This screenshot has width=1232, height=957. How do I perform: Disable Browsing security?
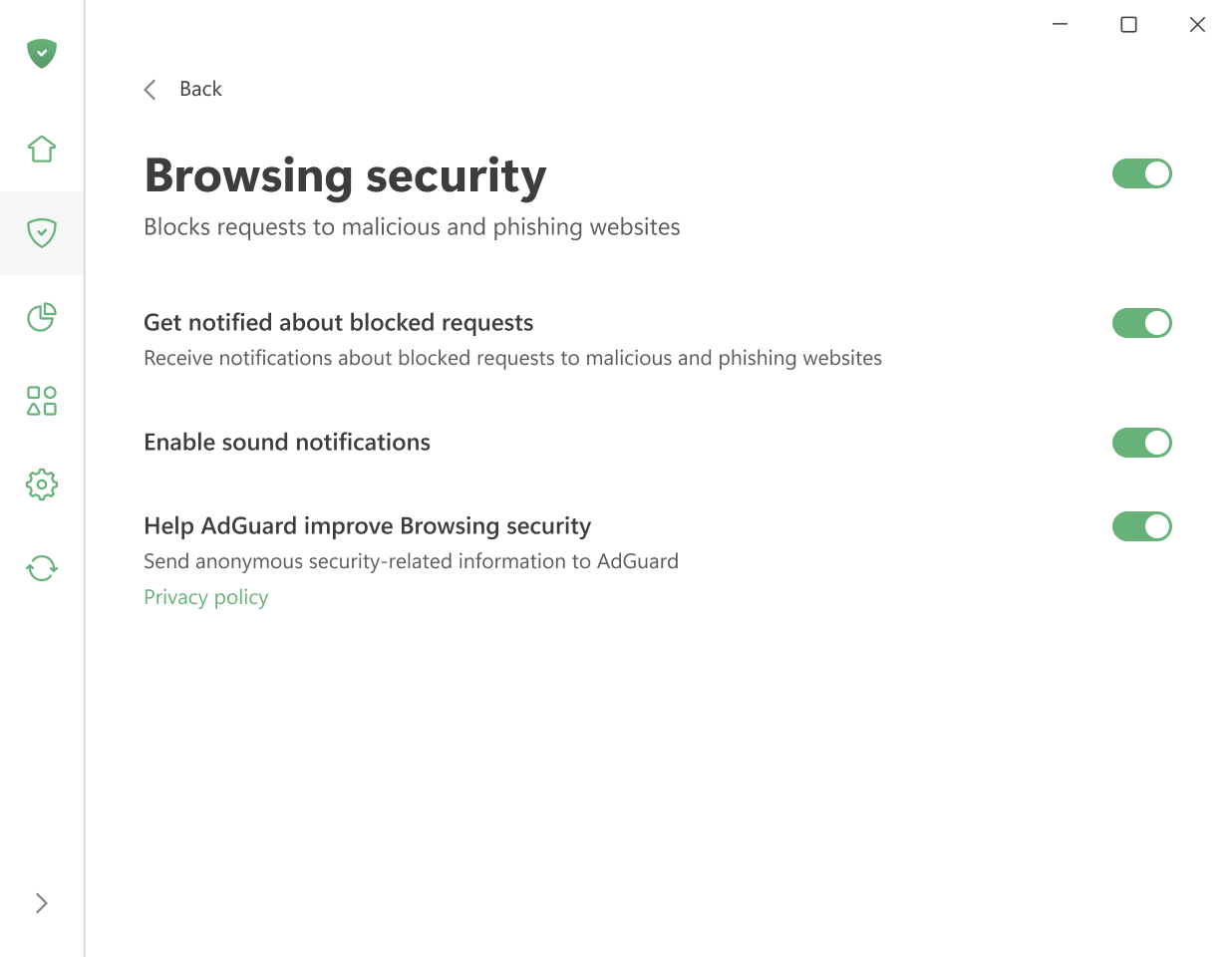pos(1142,173)
